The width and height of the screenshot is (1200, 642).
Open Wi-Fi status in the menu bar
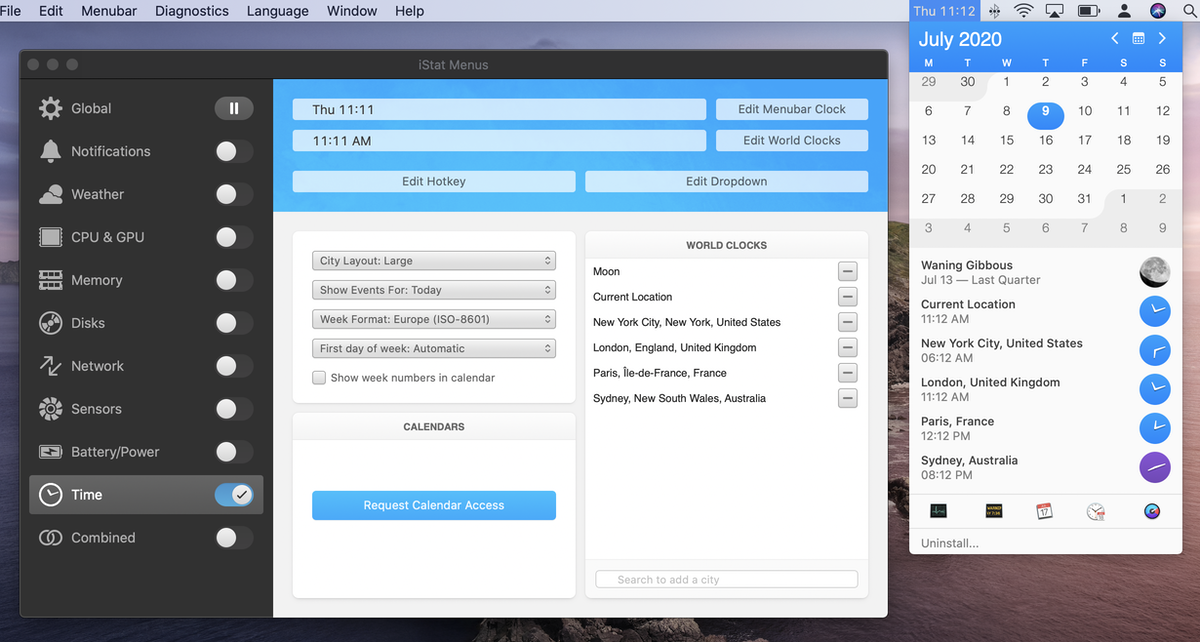click(1023, 11)
